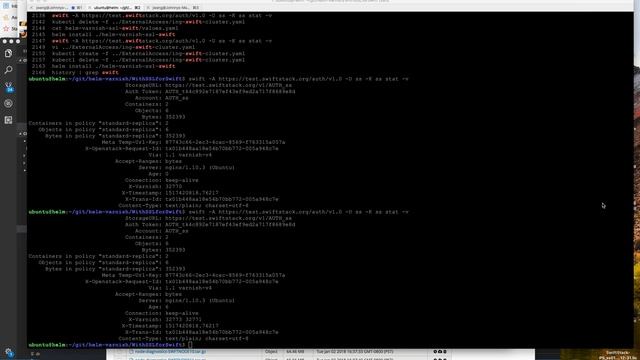Click history line 2148 cat values.yaml command

pyautogui.click(x=105, y=28)
